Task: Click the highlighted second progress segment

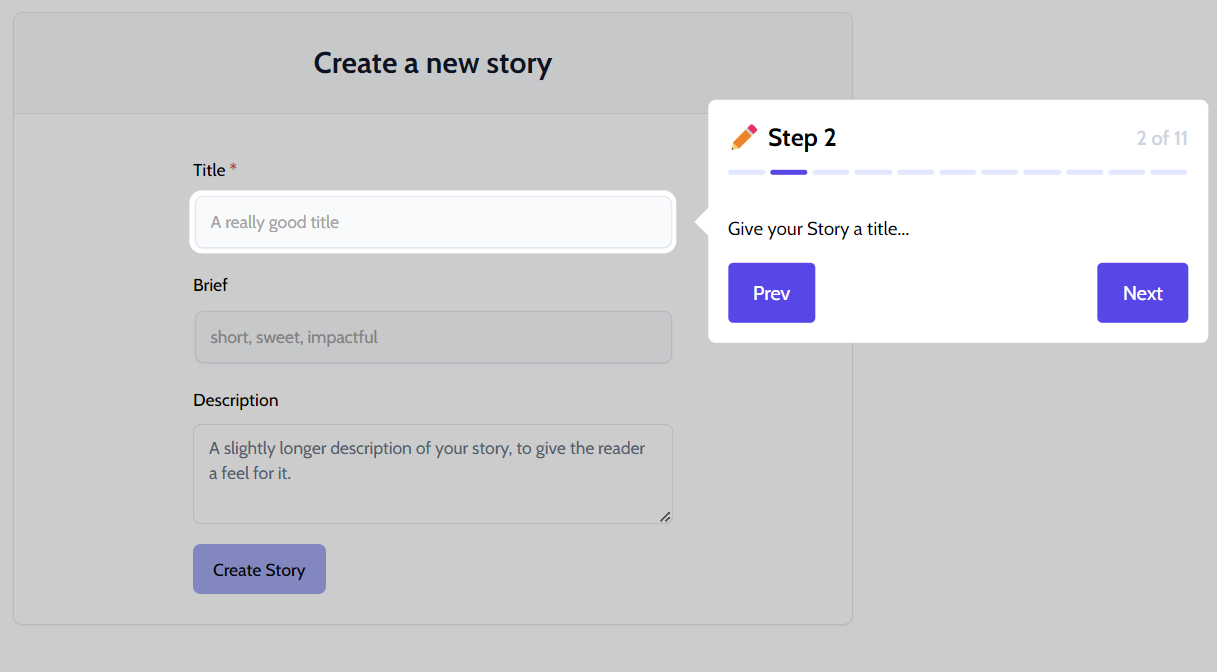Action: coord(788,172)
